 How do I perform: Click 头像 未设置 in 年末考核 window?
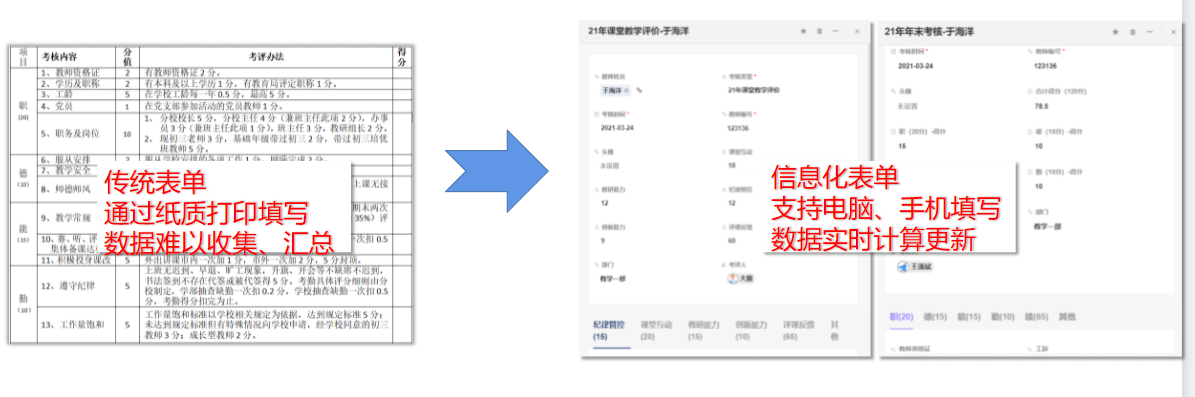click(x=908, y=106)
